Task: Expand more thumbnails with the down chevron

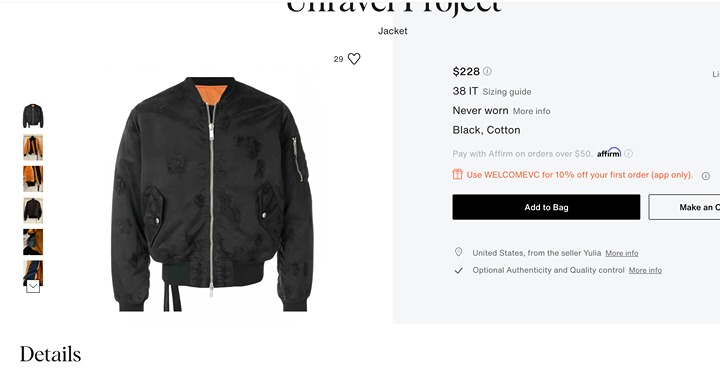Action: pyautogui.click(x=33, y=287)
